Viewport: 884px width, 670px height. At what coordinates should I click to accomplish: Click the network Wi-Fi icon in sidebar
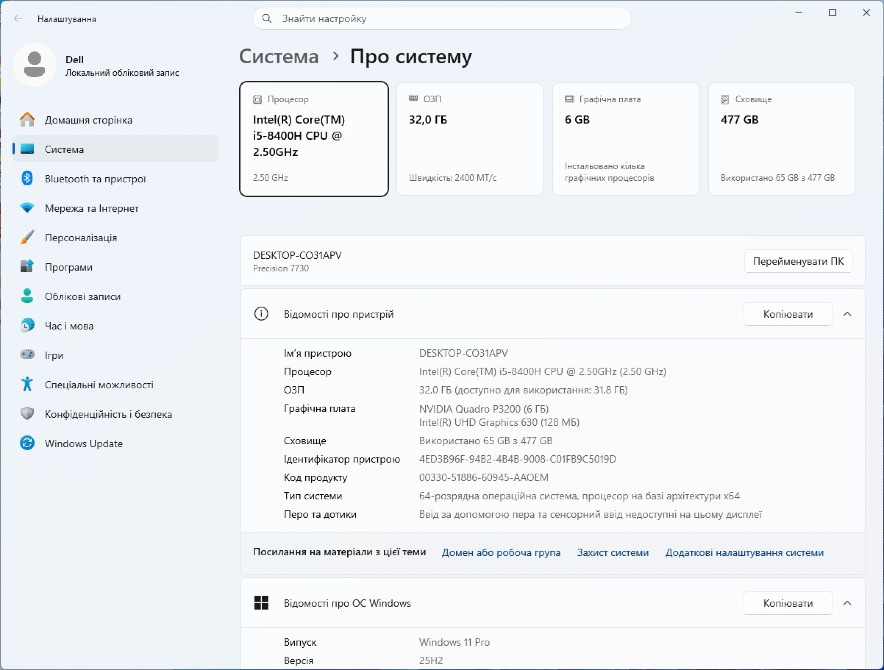click(27, 208)
